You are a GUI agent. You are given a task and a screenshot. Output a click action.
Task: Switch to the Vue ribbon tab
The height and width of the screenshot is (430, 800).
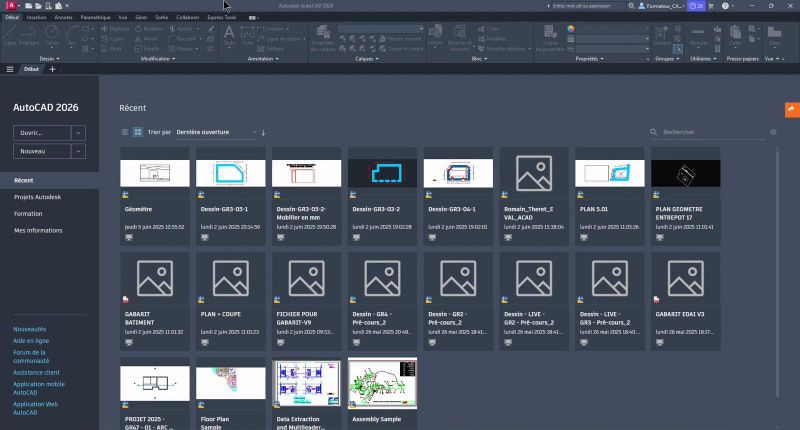tap(123, 17)
